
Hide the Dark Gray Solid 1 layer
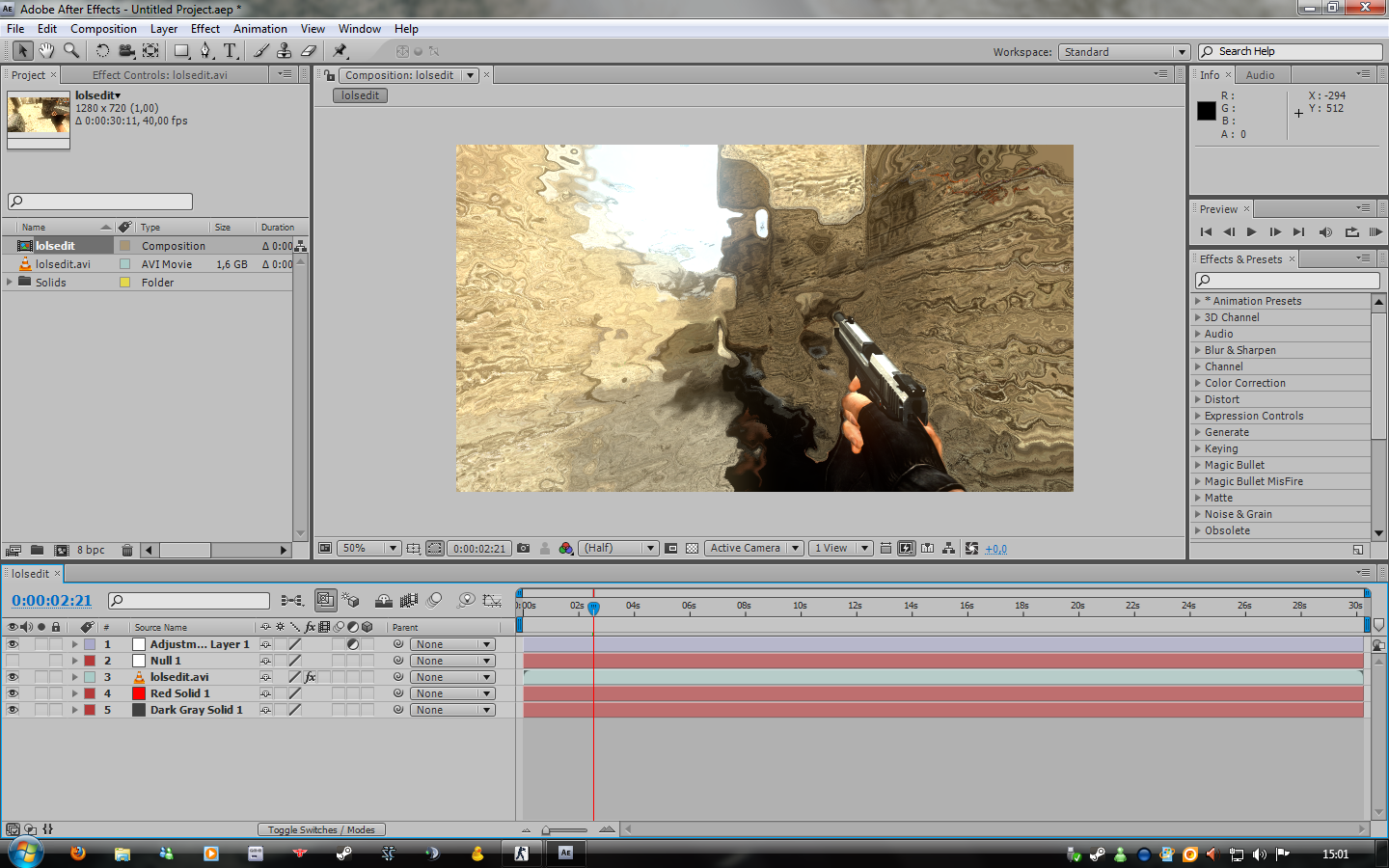pyautogui.click(x=13, y=710)
